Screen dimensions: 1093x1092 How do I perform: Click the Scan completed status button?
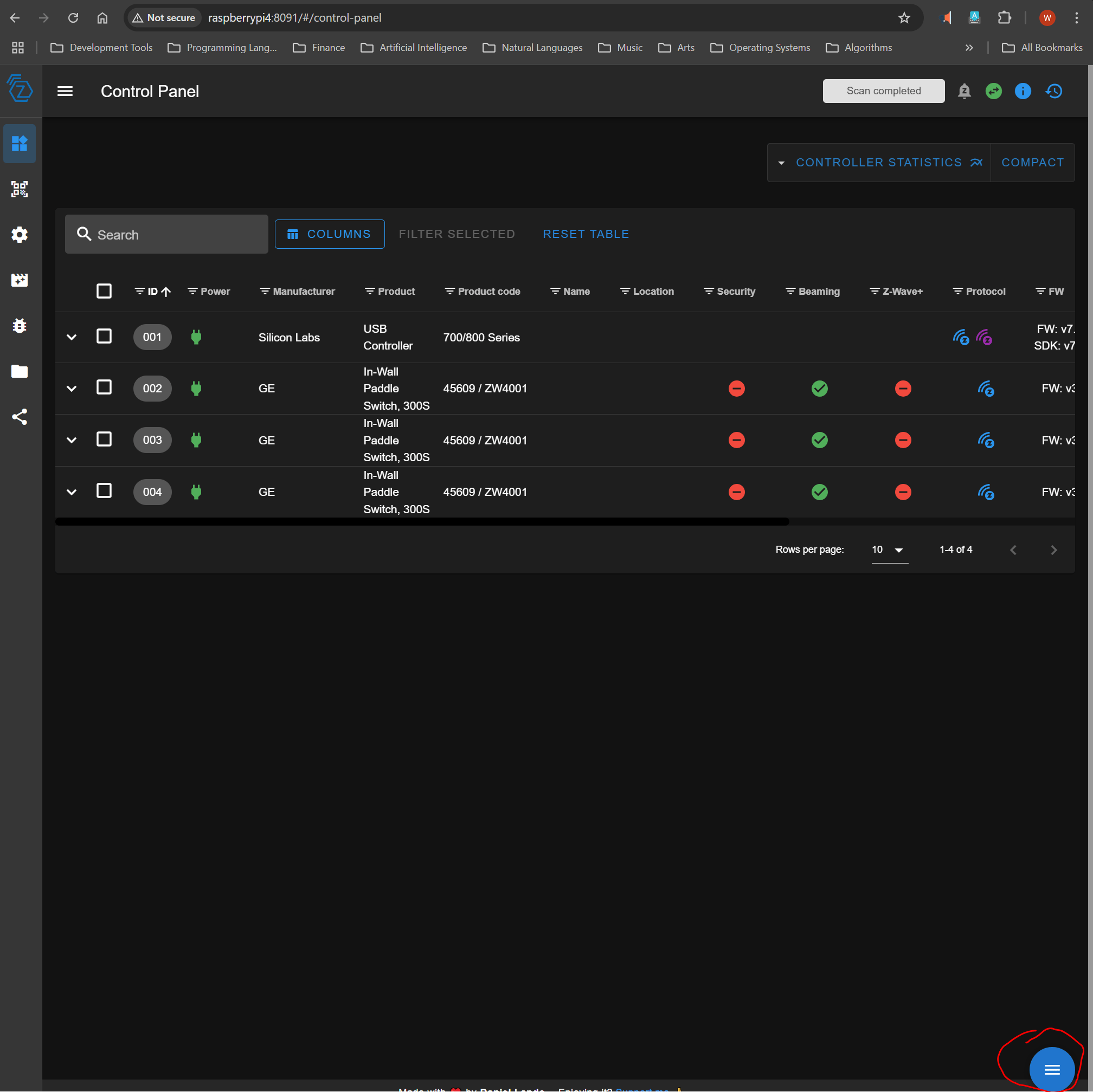(883, 91)
